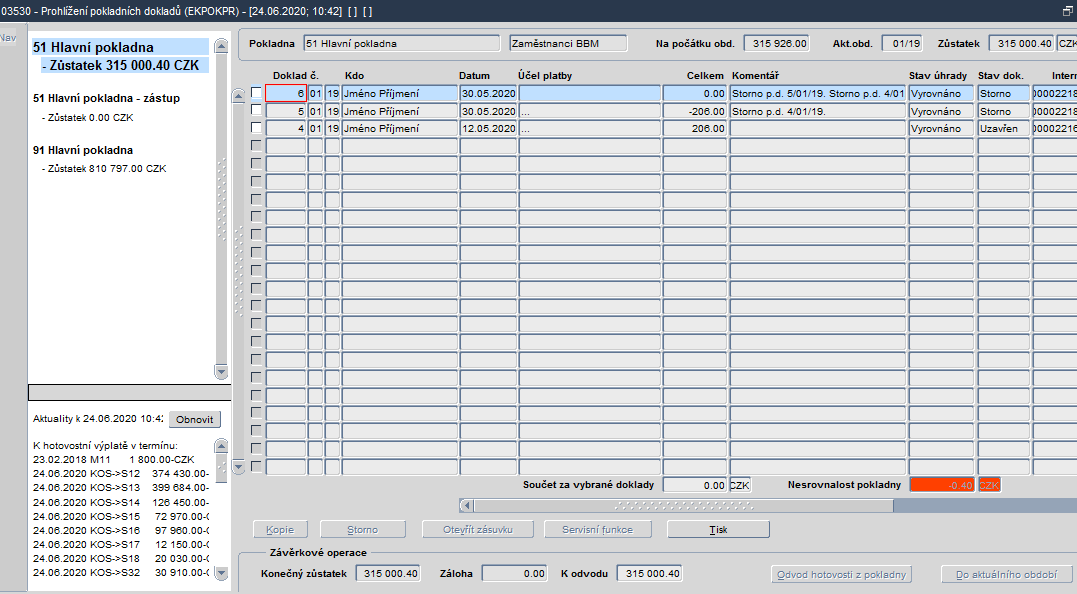Select 51 Hlavní pokladna - zástup entry
Image resolution: width=1077 pixels, height=594 pixels.
pos(106,98)
